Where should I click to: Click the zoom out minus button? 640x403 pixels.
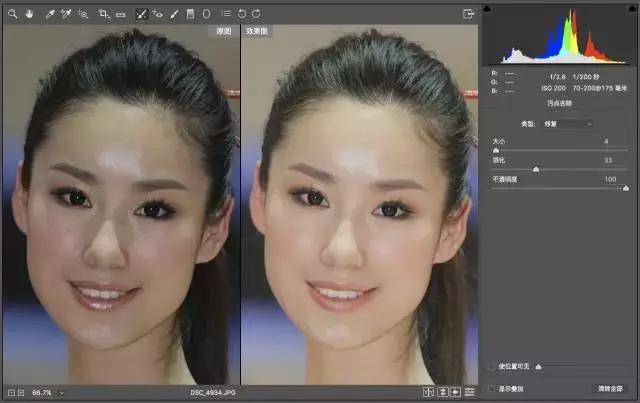11,393
